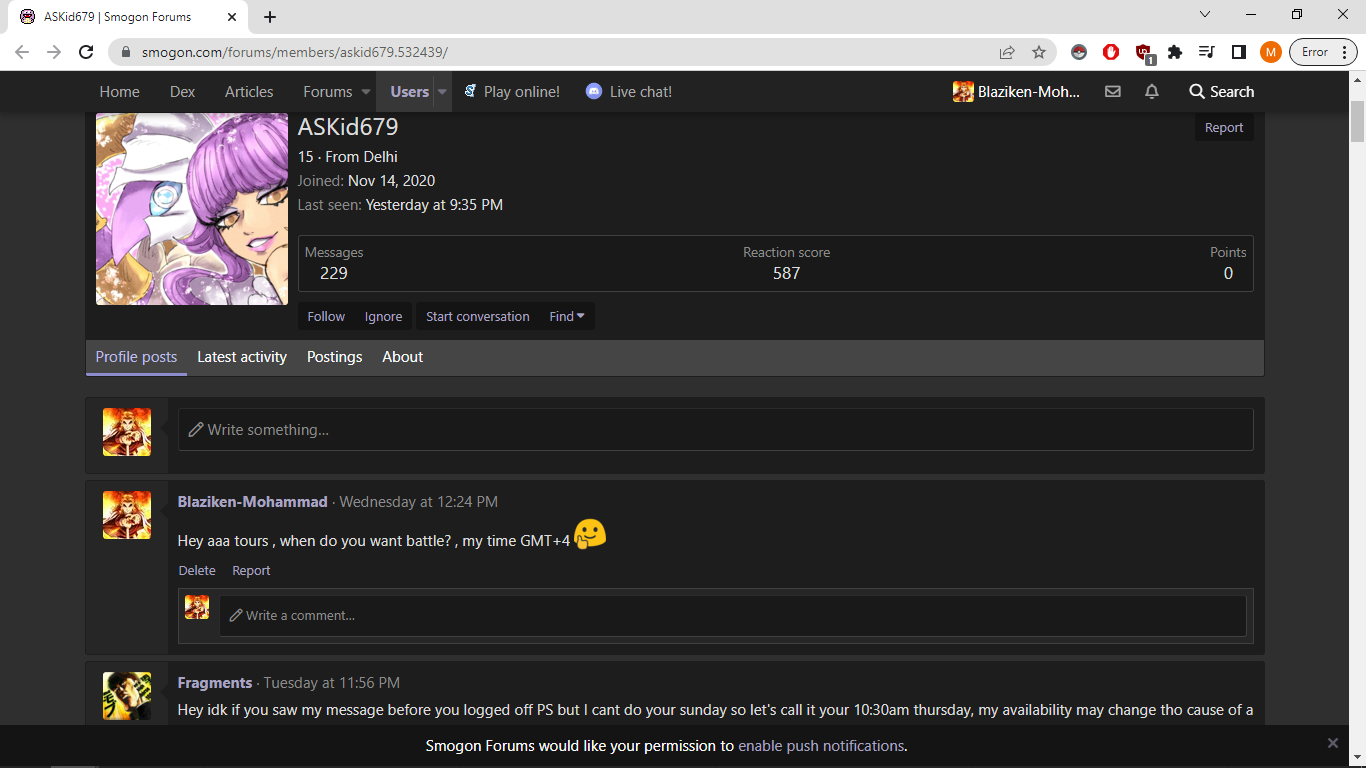The image size is (1366, 768).
Task: Dismiss the push notifications banner
Action: pos(1333,743)
